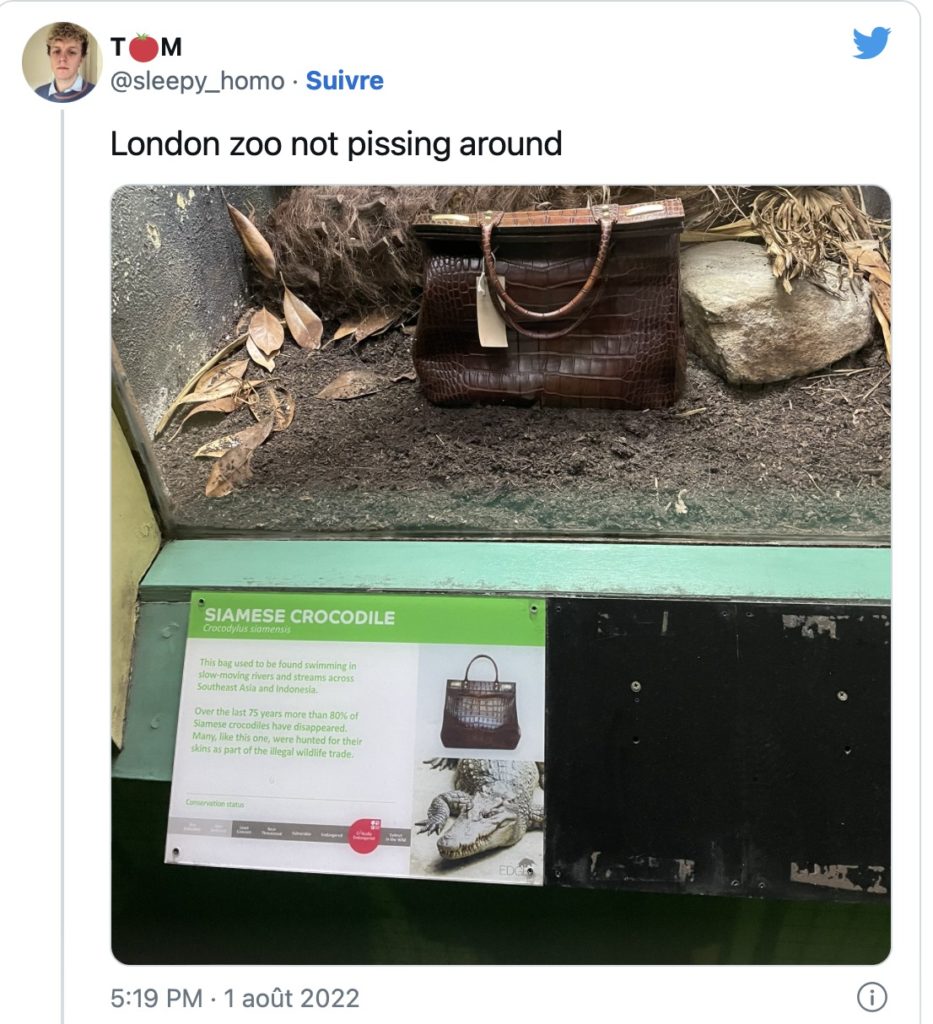
Task: Click the small handbag picture on the sign
Action: pyautogui.click(x=481, y=702)
